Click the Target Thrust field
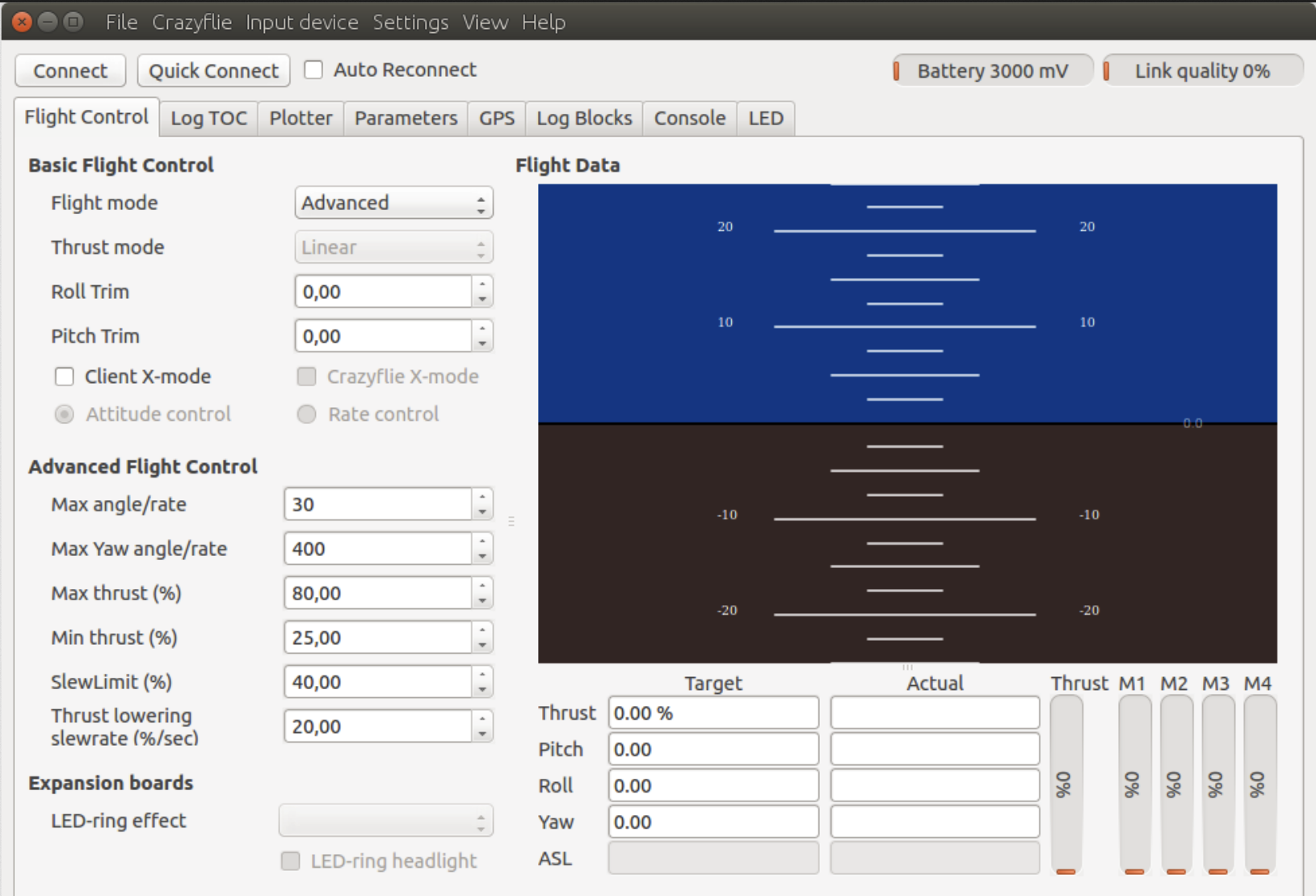 tap(713, 713)
